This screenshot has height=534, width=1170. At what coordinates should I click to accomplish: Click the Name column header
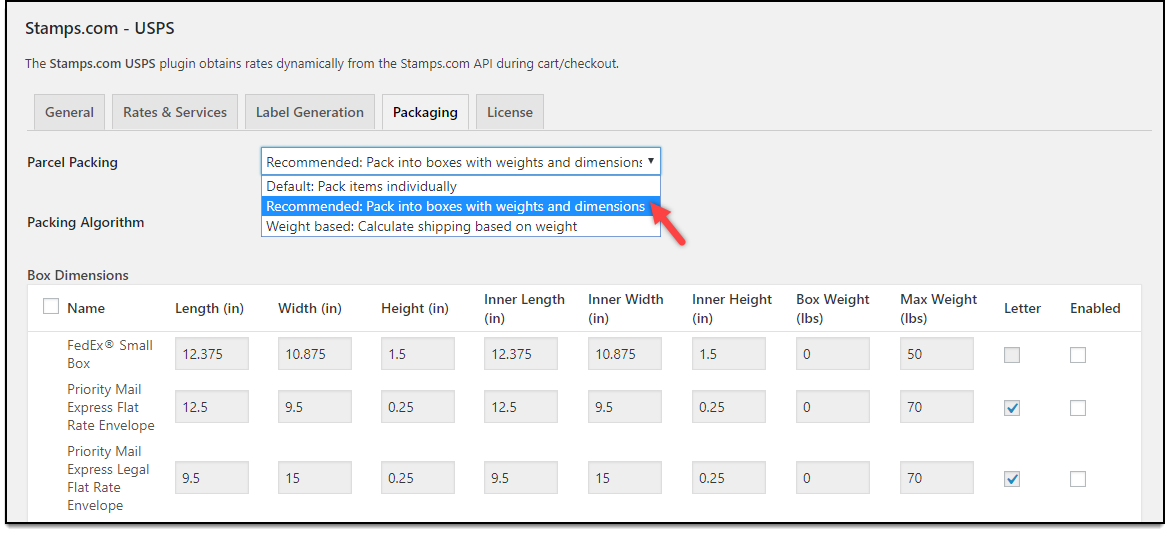coord(86,308)
